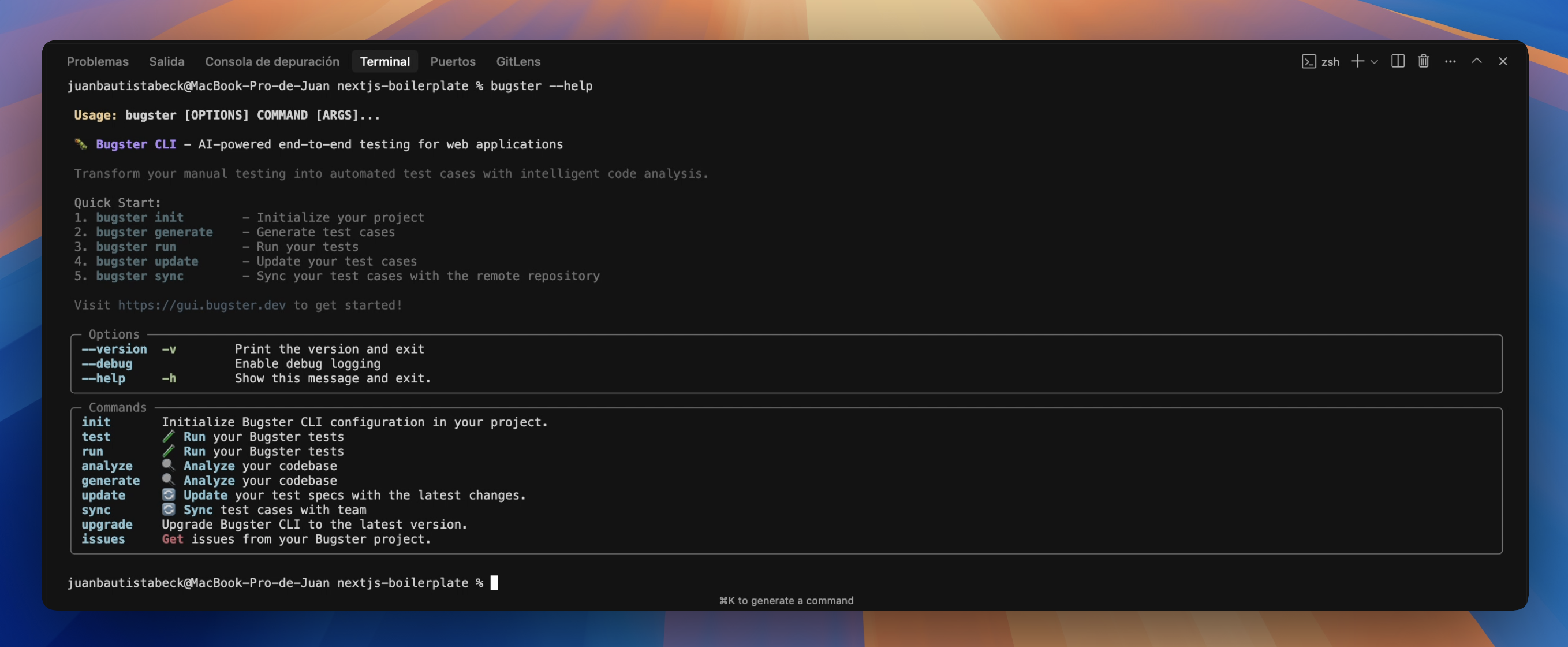Split the terminal panel
This screenshot has height=647, width=1568.
[x=1398, y=61]
